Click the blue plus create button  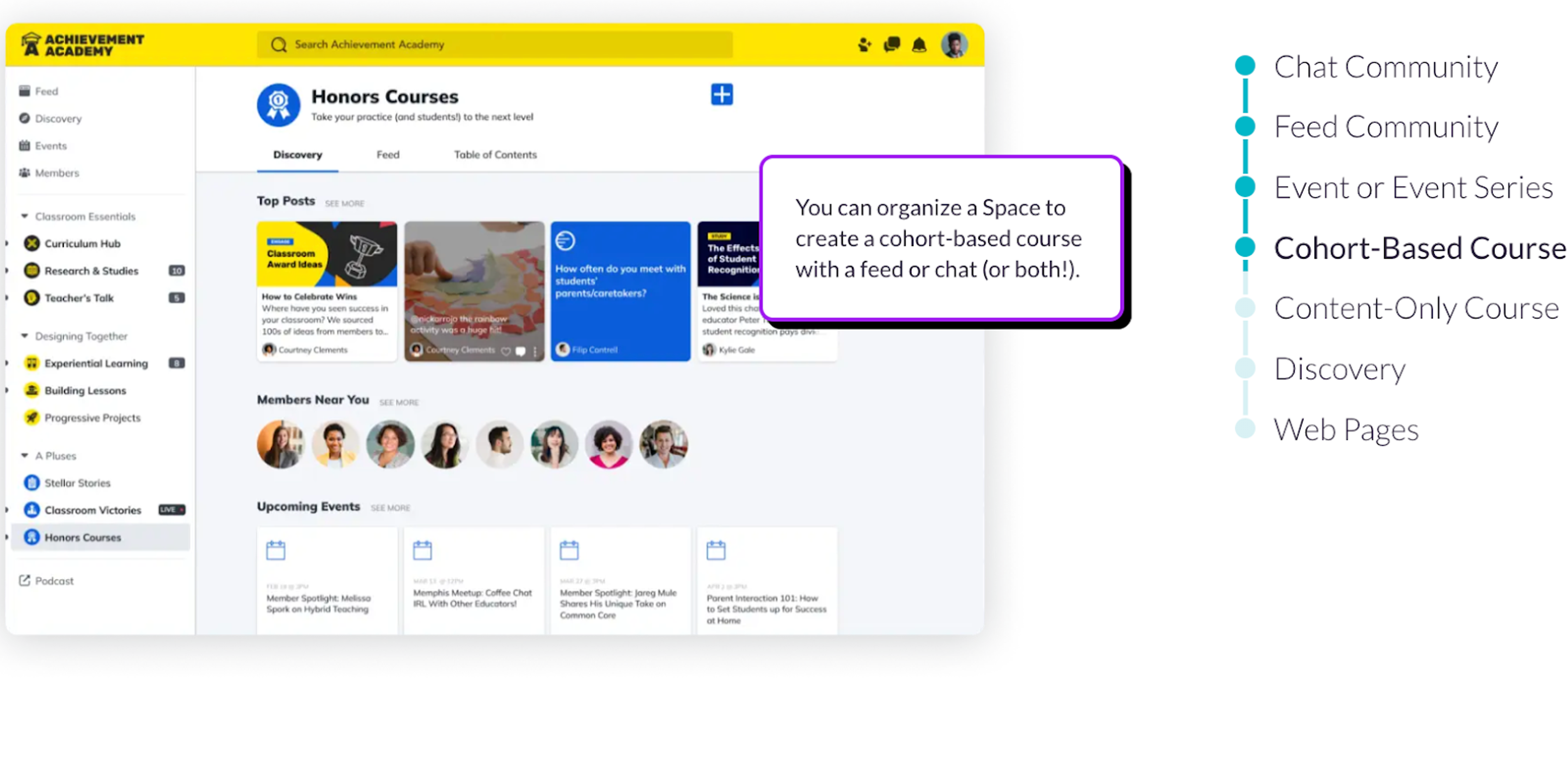click(722, 95)
